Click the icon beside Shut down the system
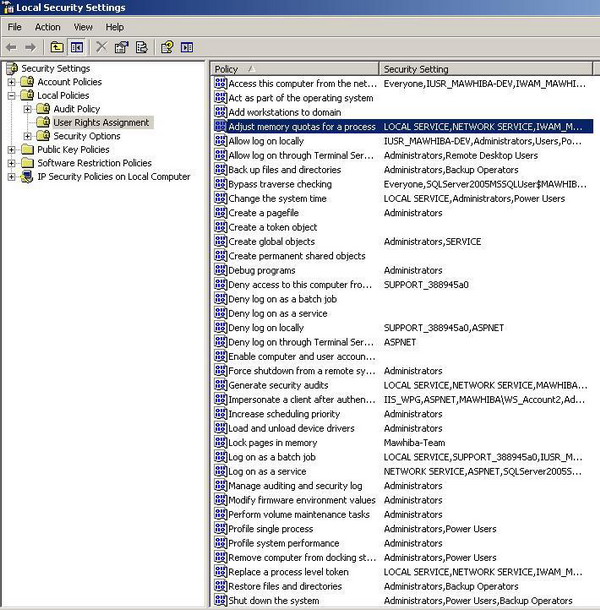 pos(220,600)
